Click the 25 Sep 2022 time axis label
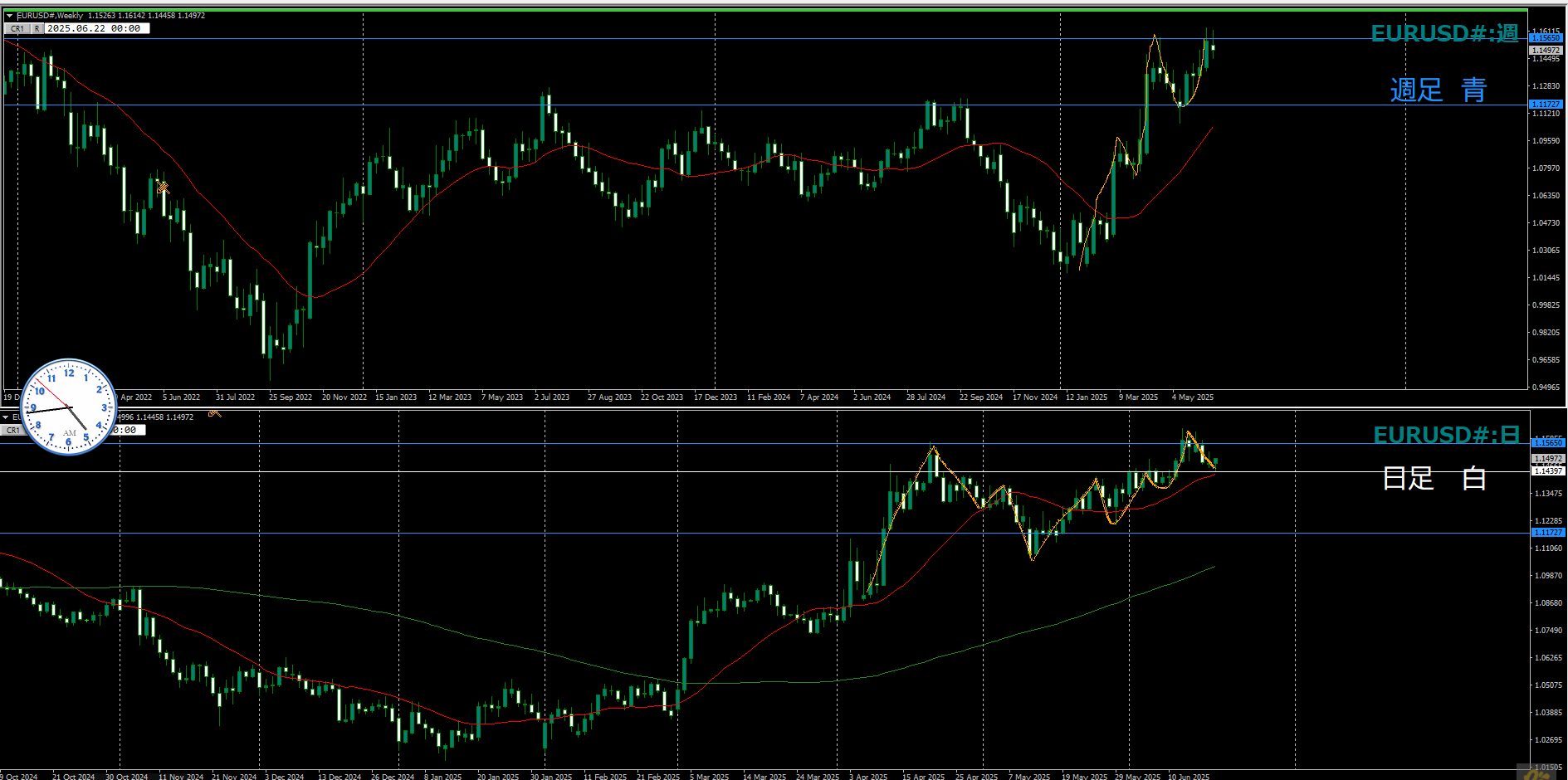This screenshot has height=780, width=1568. [x=291, y=397]
